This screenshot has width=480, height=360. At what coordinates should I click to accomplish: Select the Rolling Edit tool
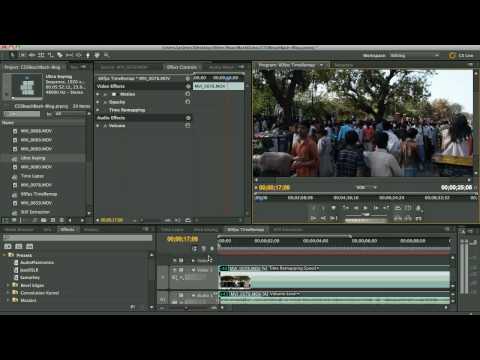[41, 55]
